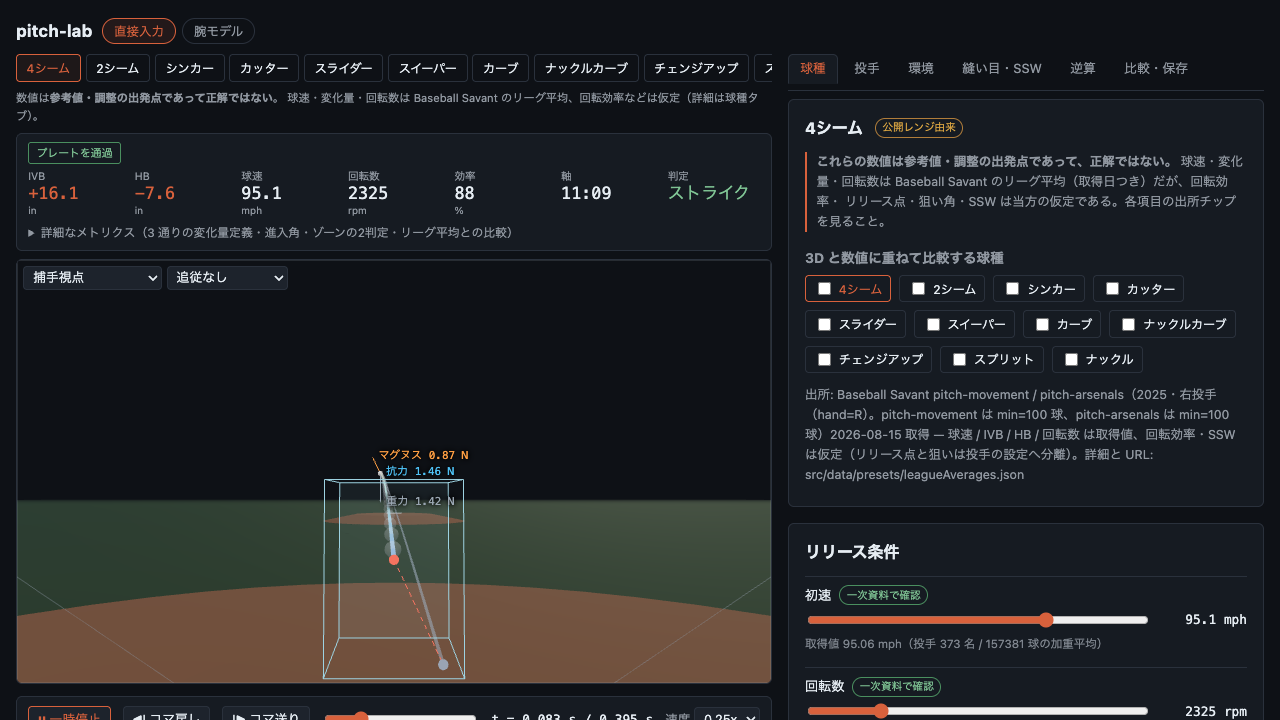Click the 公開レンジ由来 source chip
Screen dimensions: 1280x720
(x=919, y=128)
